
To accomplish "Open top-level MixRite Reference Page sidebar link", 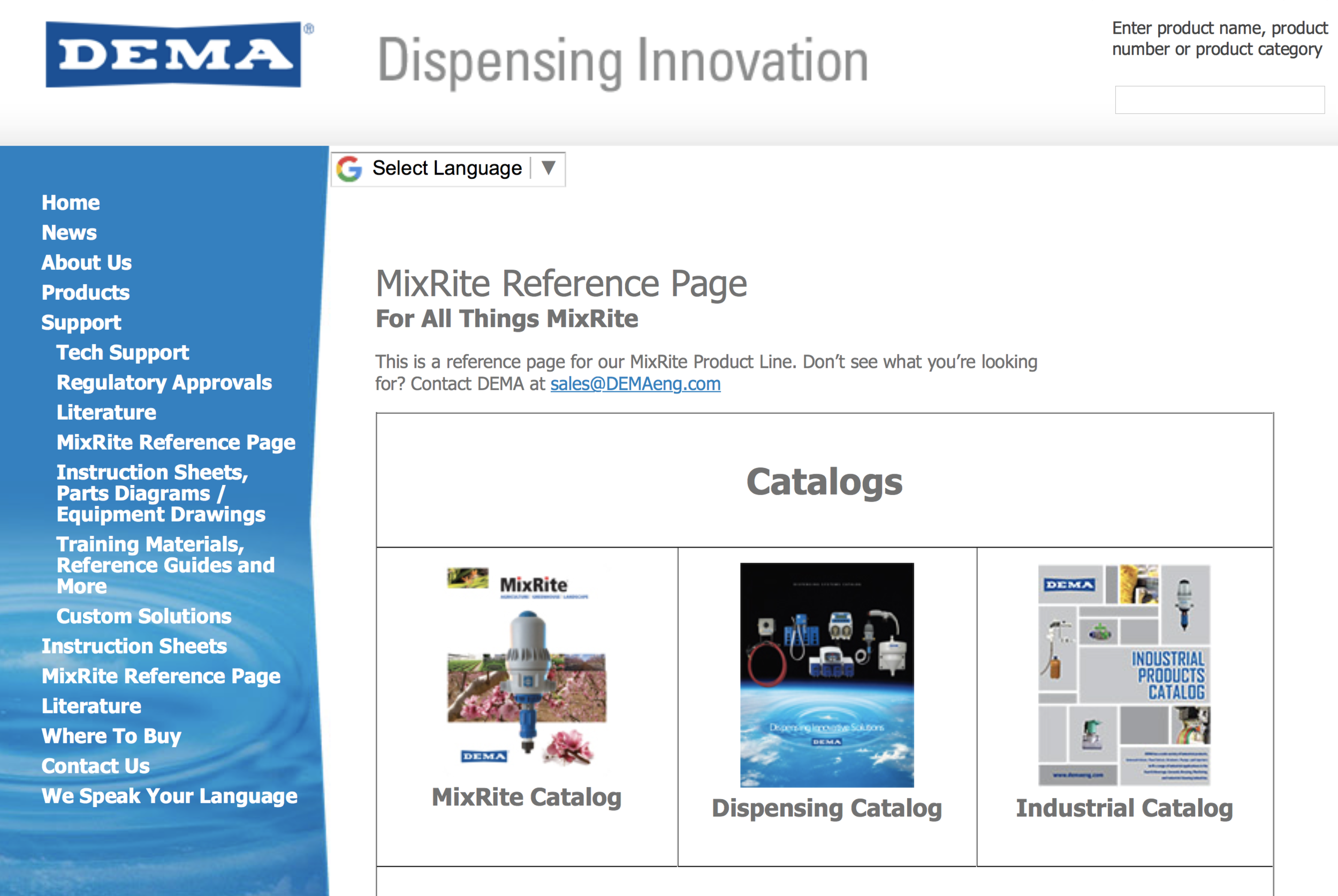I will coord(161,677).
